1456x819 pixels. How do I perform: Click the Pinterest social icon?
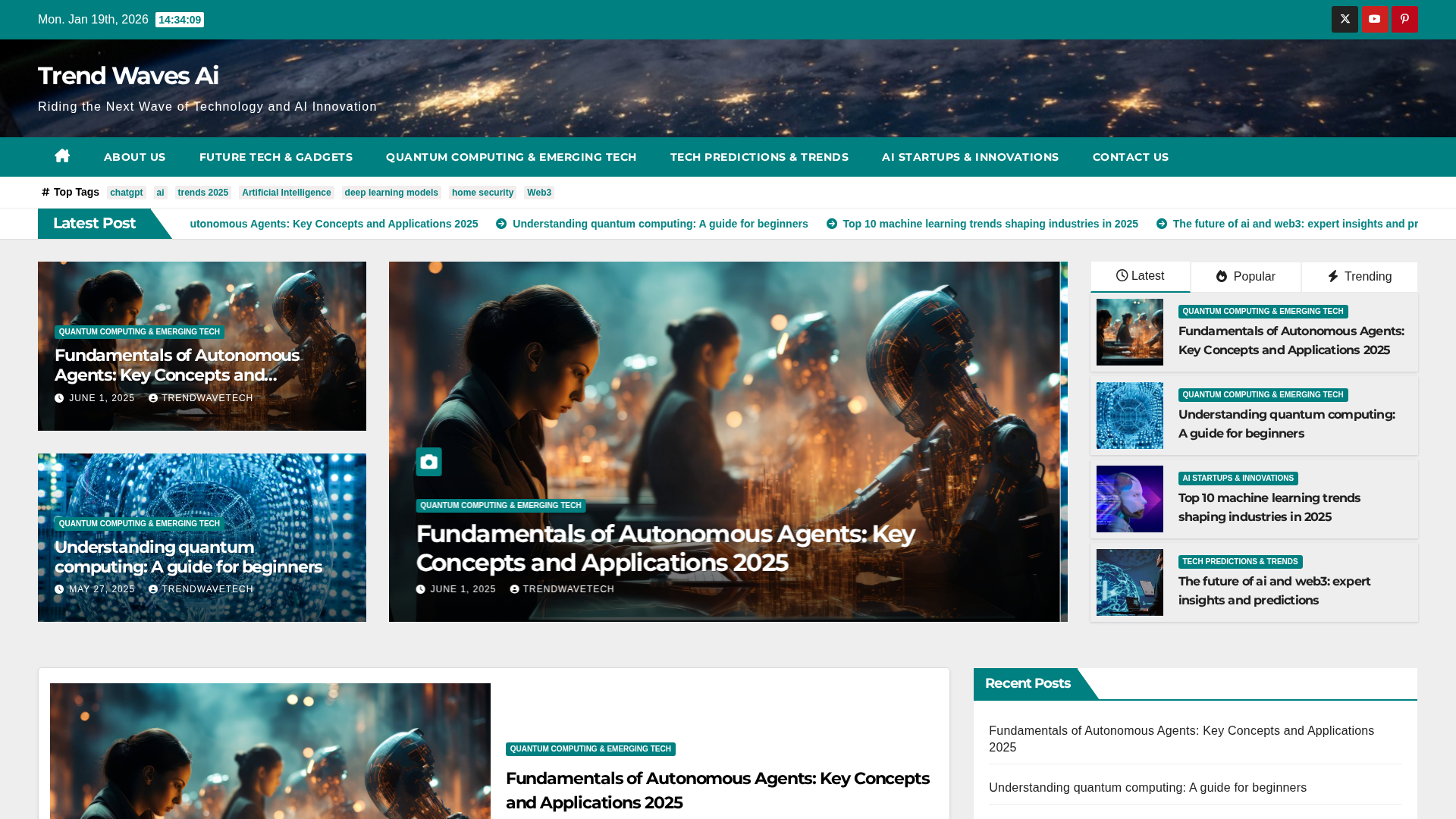(1404, 19)
